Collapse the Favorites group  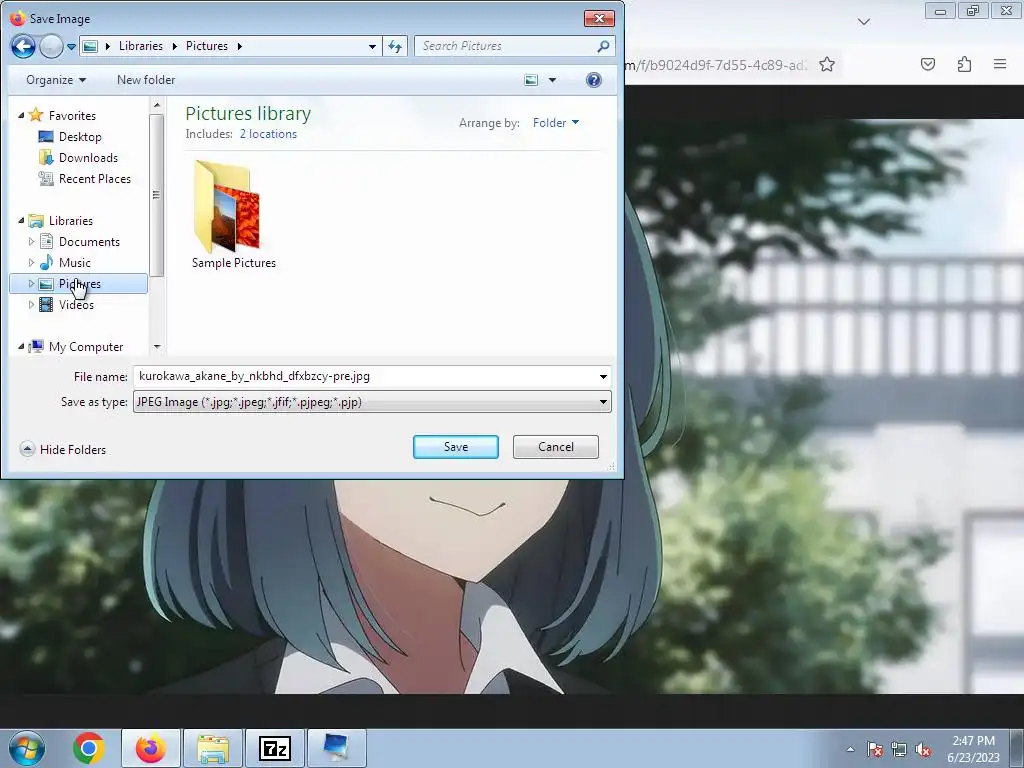21,115
